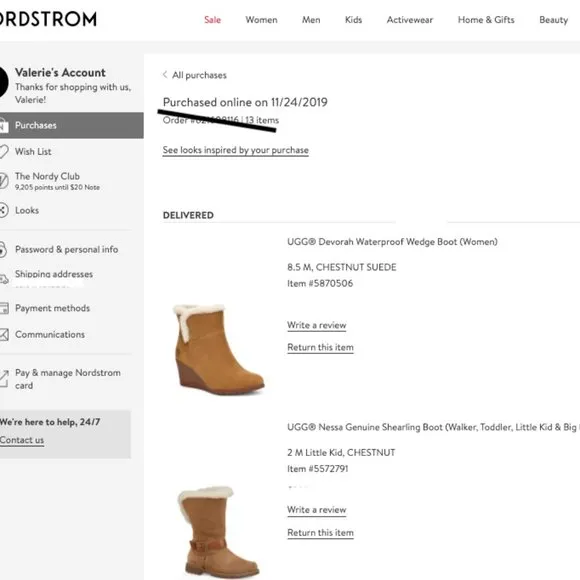Open Looks in the sidebar
Image resolution: width=580 pixels, height=580 pixels.
pyautogui.click(x=27, y=210)
